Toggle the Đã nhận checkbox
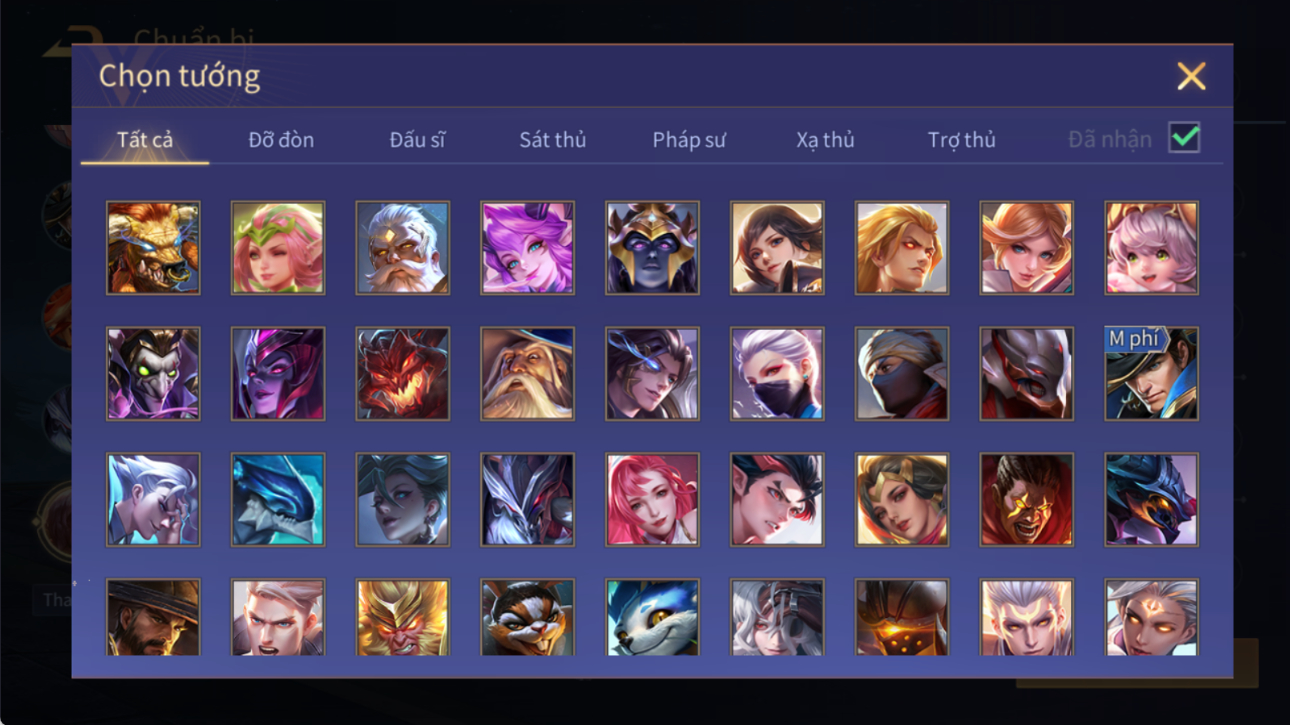The image size is (1290, 725). point(1184,139)
